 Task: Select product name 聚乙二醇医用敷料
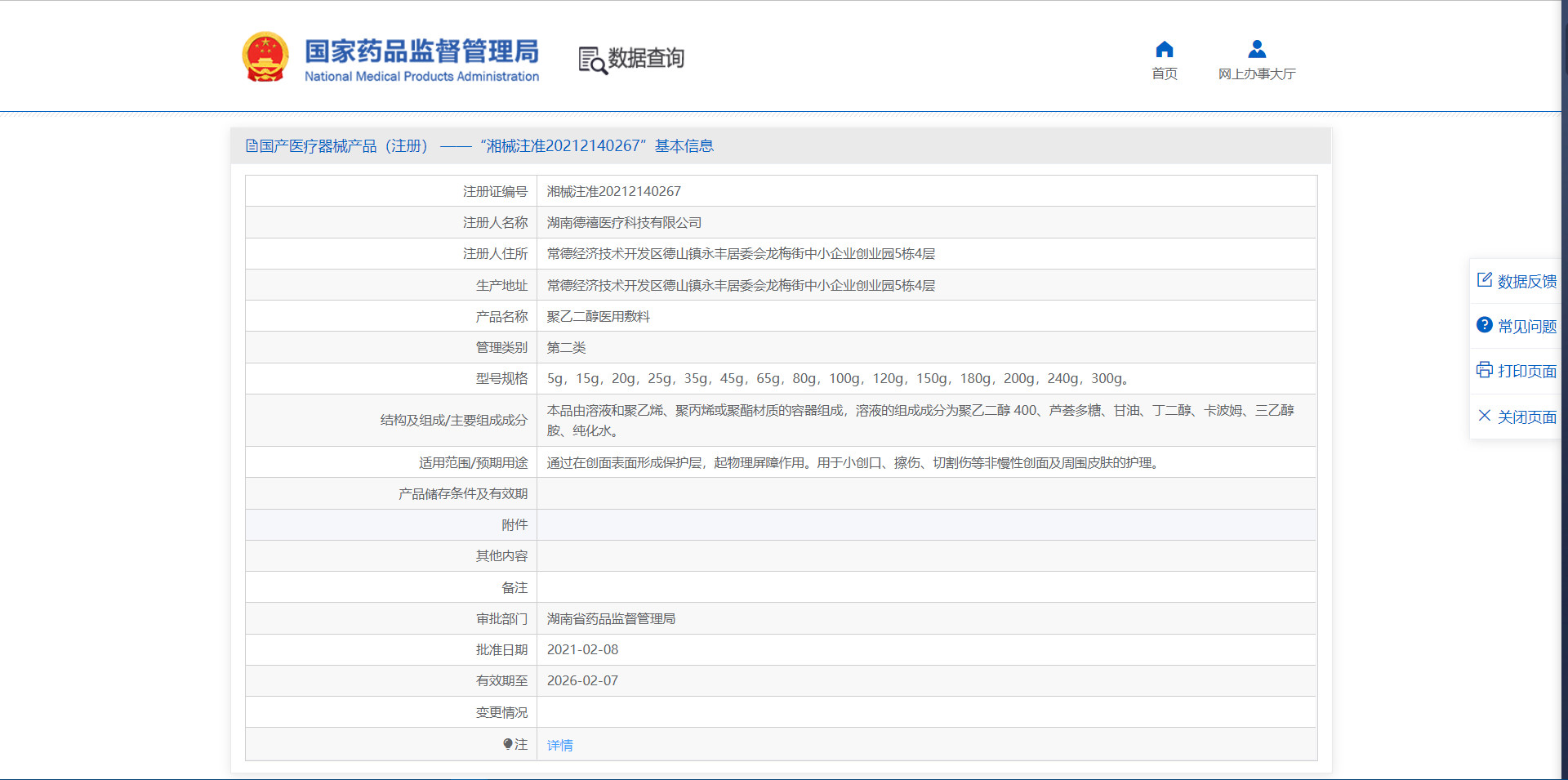click(599, 316)
